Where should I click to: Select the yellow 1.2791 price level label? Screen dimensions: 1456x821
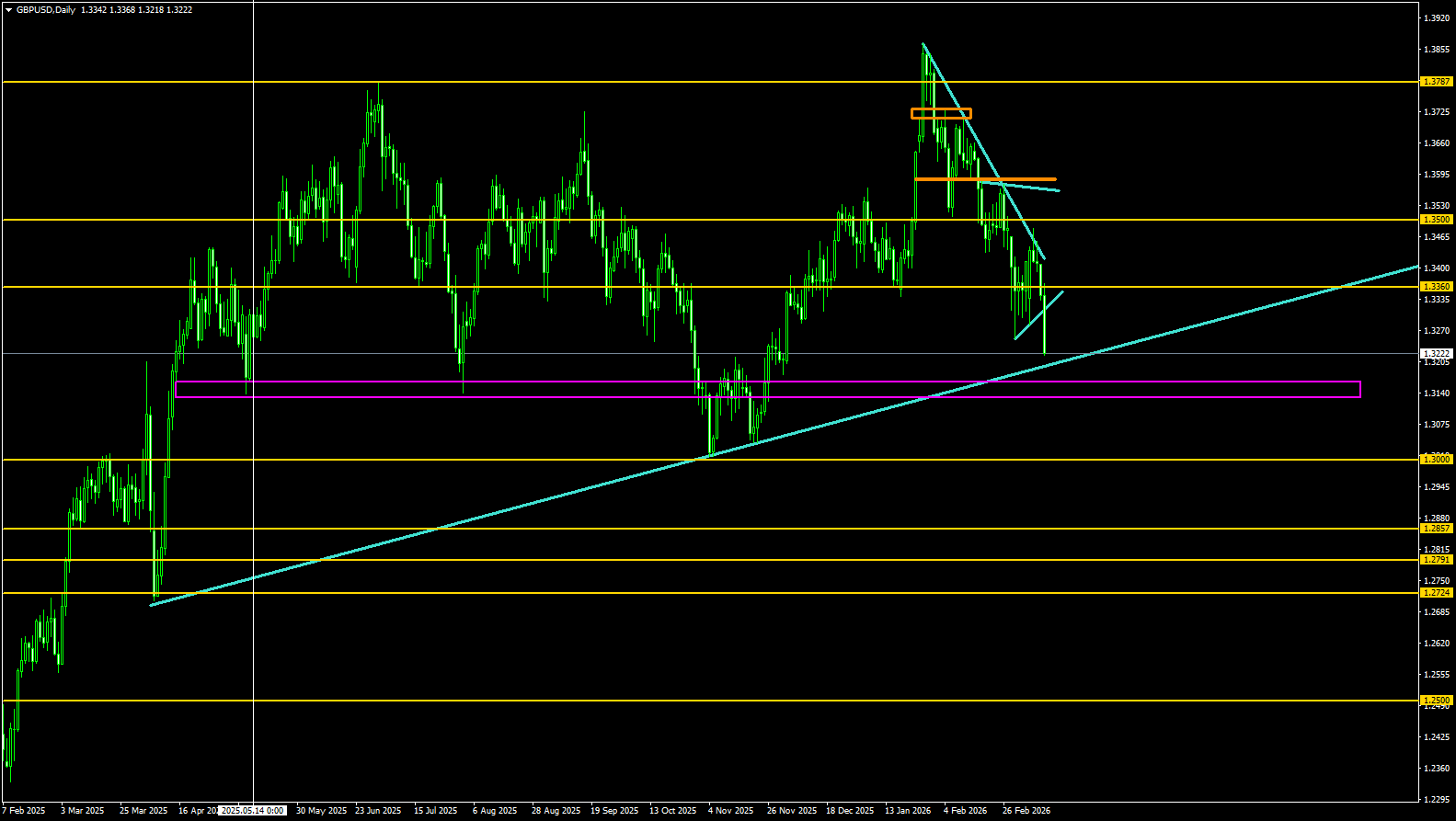click(1437, 560)
